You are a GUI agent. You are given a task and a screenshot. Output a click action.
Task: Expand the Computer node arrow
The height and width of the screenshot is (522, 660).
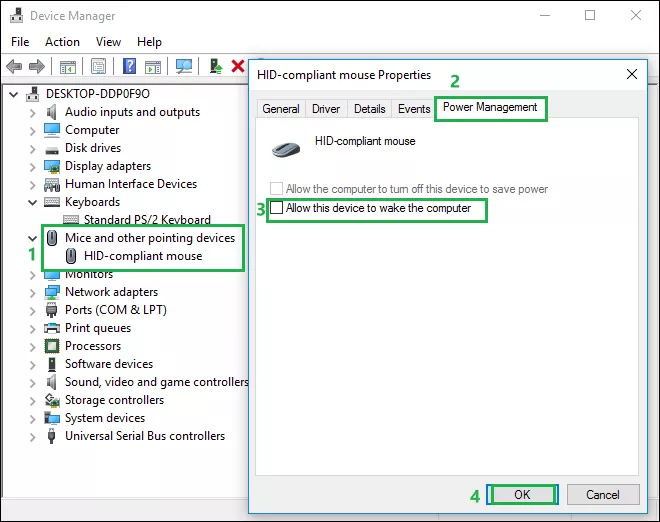32,131
